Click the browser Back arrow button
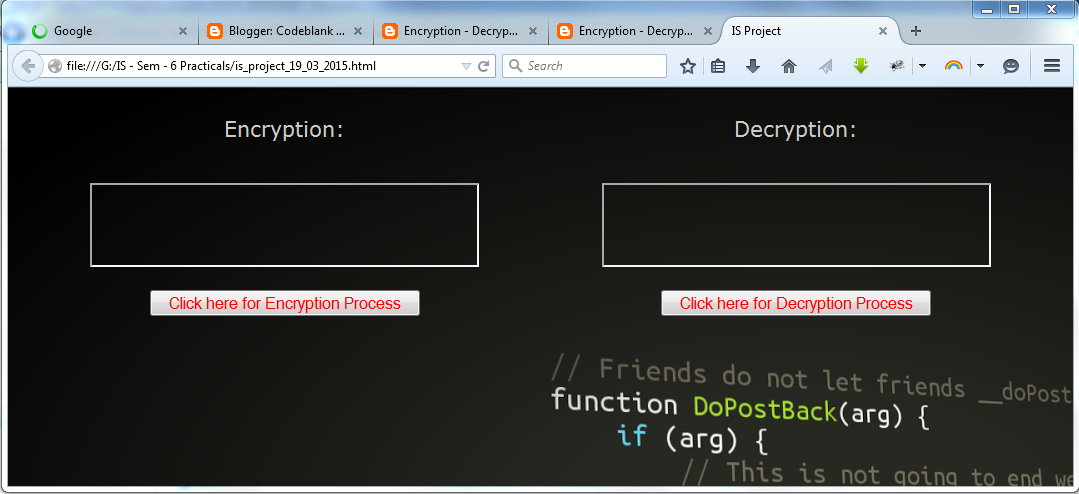 point(28,66)
